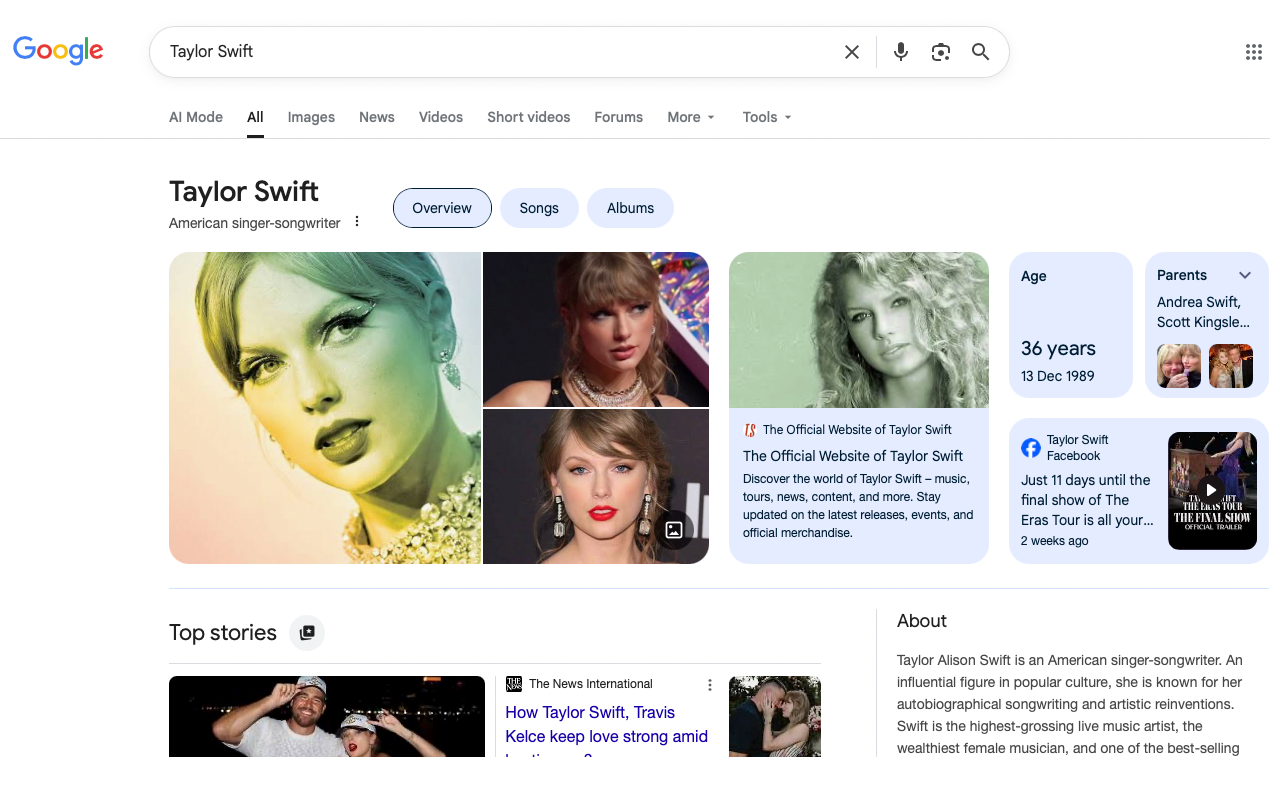Expand the Parents card chevron
This screenshot has height=800, width=1280.
tap(1245, 275)
